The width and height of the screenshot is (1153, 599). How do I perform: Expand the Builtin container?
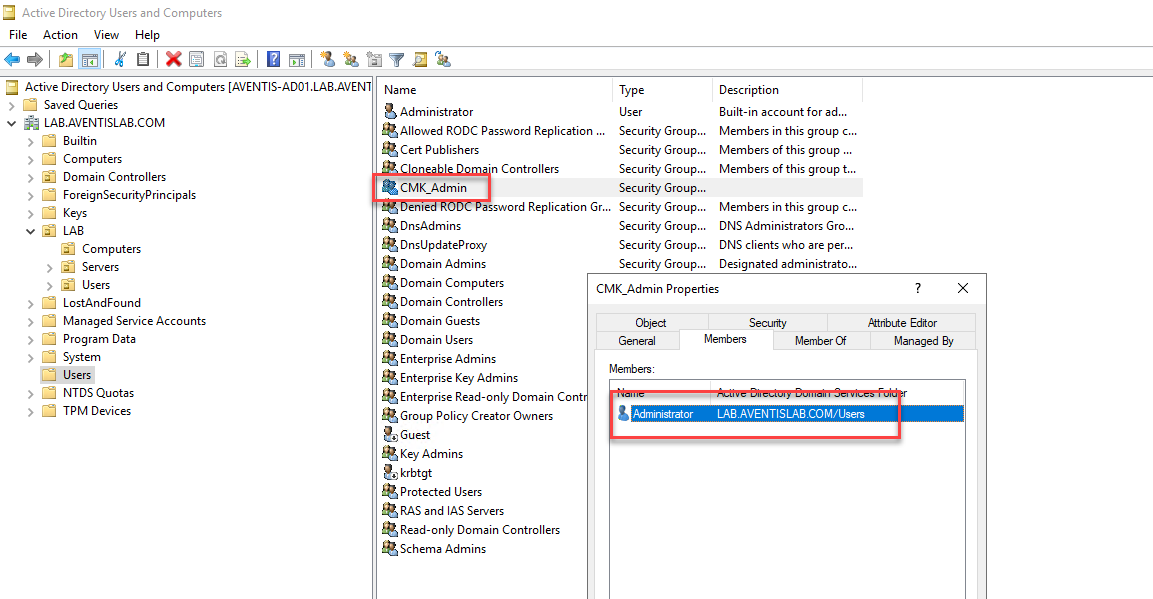30,140
